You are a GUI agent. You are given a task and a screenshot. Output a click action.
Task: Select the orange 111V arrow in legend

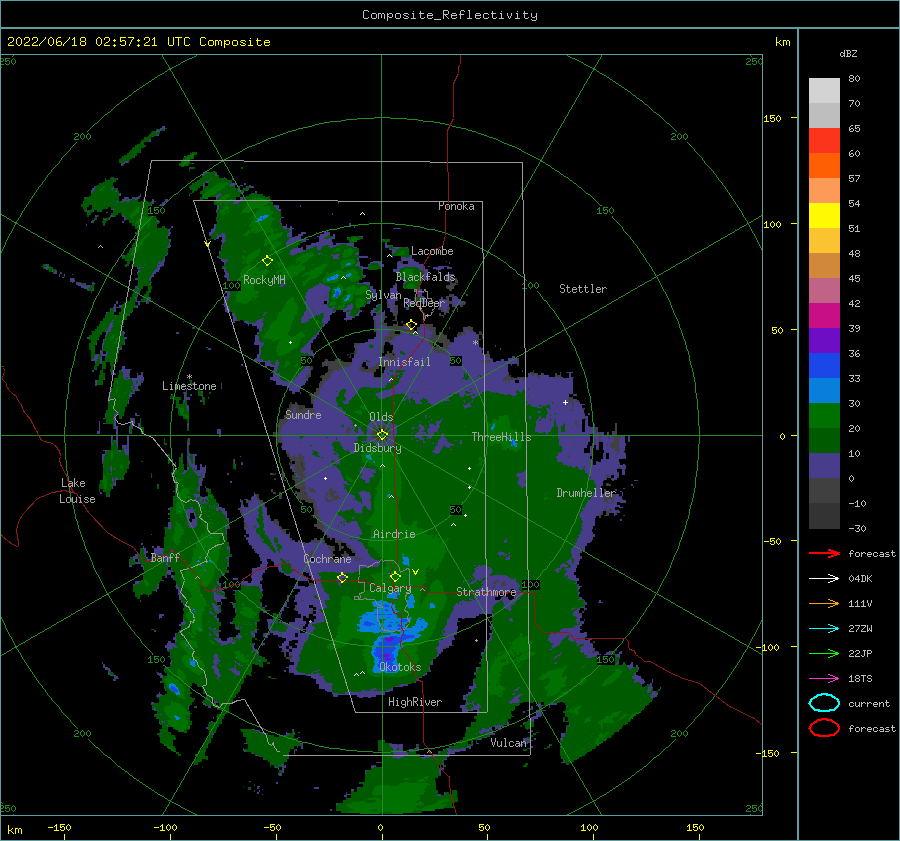click(824, 603)
